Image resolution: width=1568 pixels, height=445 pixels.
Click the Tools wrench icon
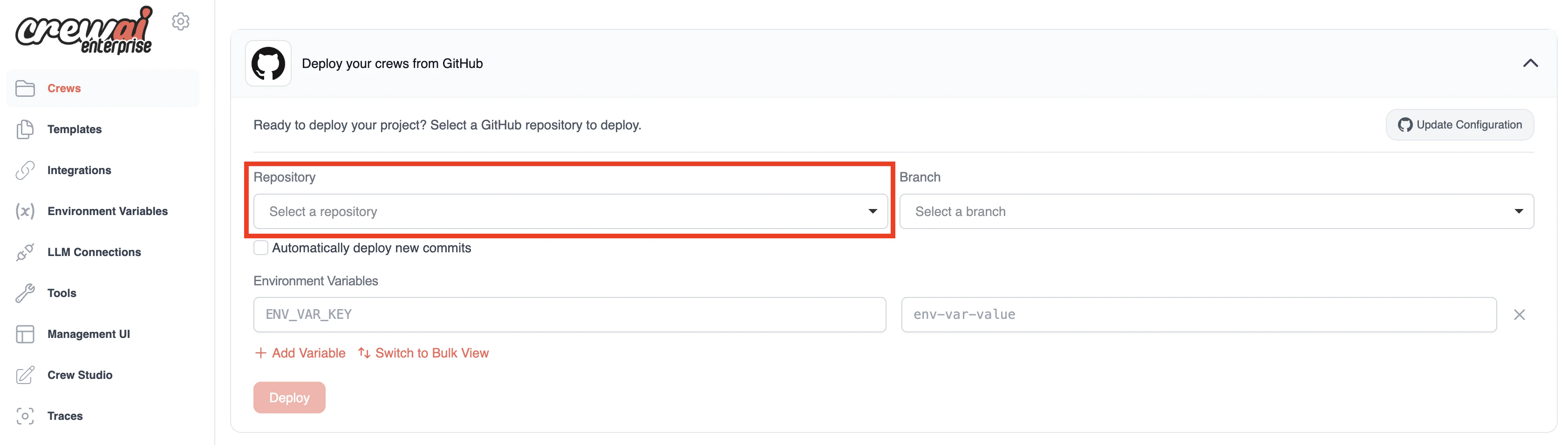pyautogui.click(x=25, y=292)
